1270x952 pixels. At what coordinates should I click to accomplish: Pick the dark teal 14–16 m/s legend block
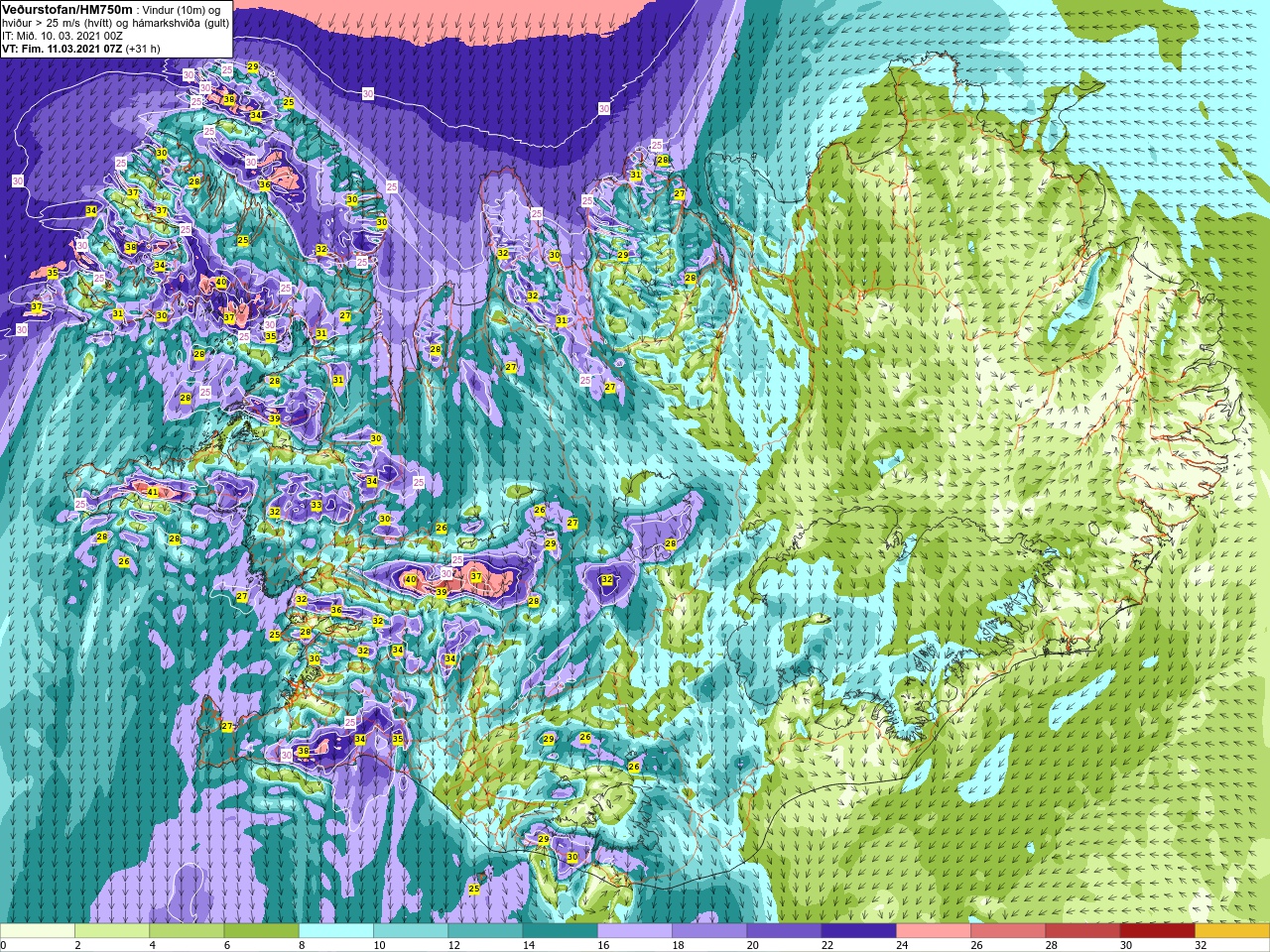pyautogui.click(x=561, y=931)
